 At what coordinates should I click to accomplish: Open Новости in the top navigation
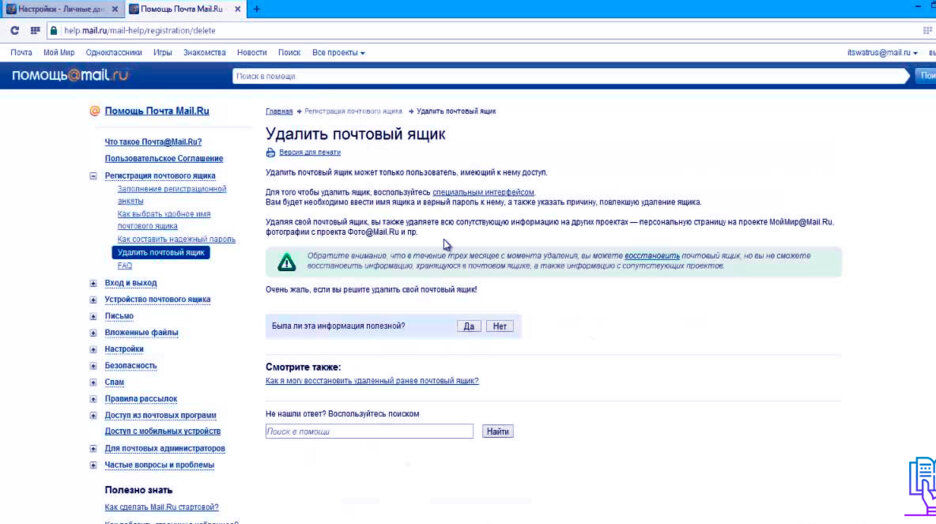click(x=252, y=52)
